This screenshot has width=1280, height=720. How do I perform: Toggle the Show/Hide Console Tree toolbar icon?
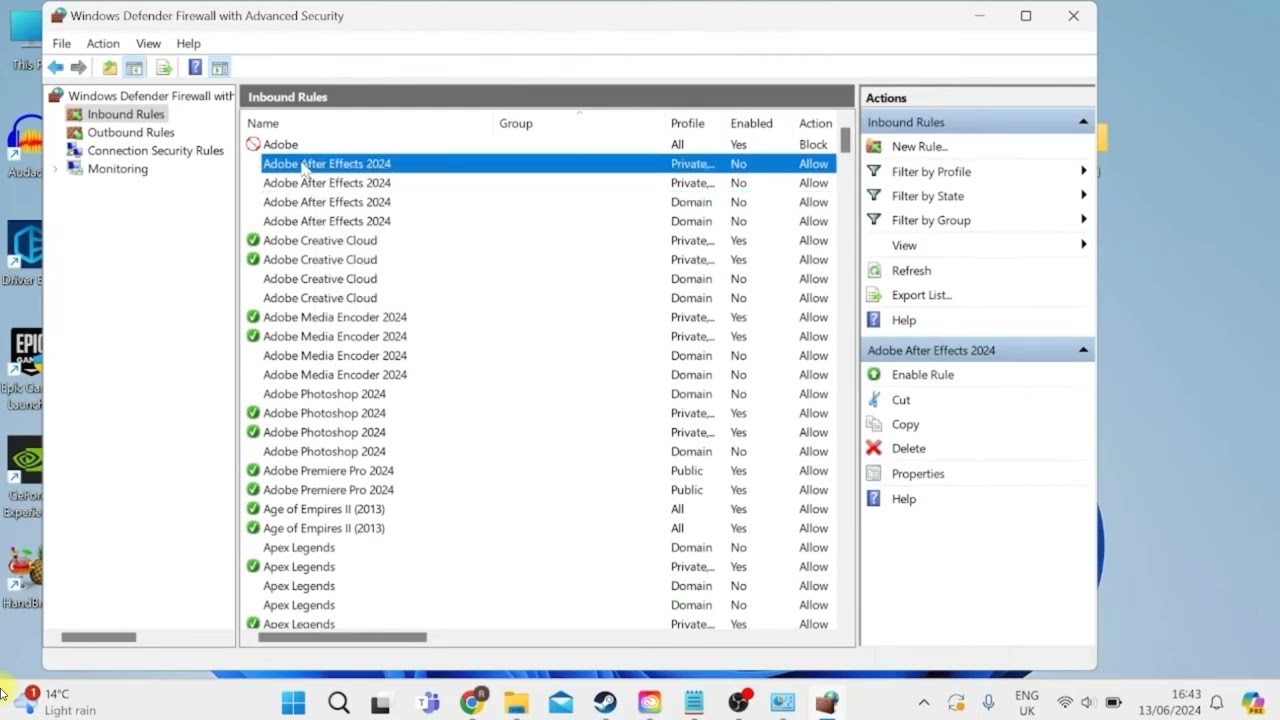[x=134, y=68]
